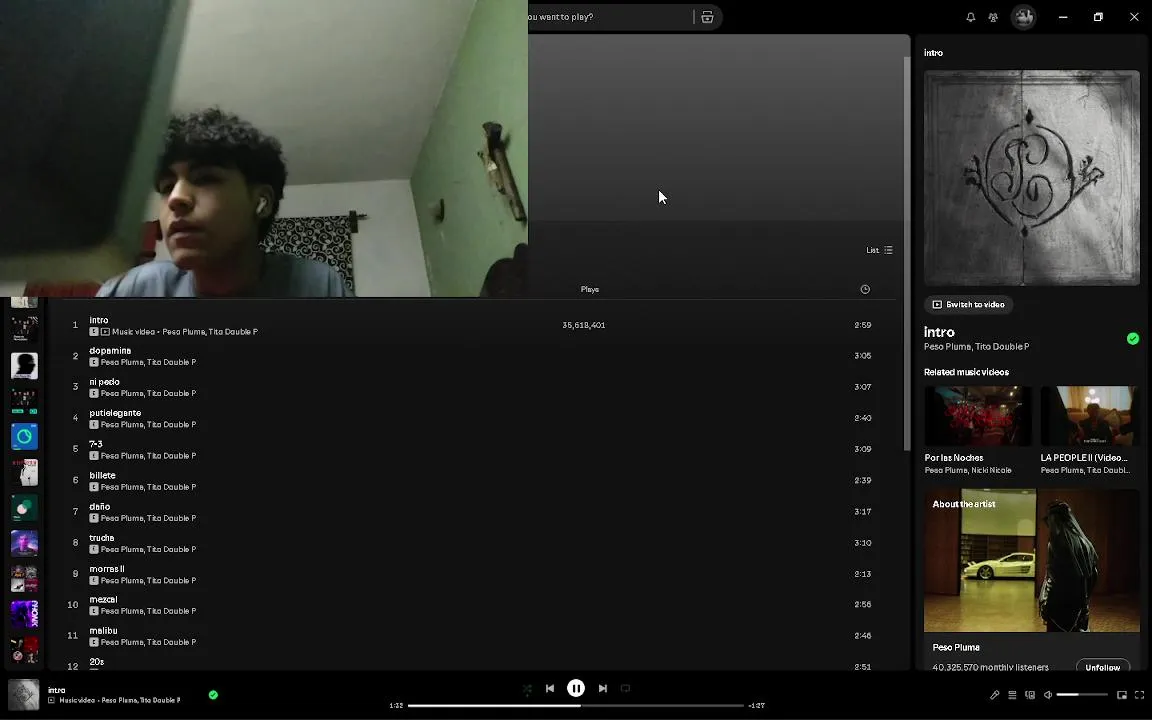Click 'Peso Pluma, Tito Double P' in side panel
Viewport: 1152px width, 720px height.
pos(976,347)
